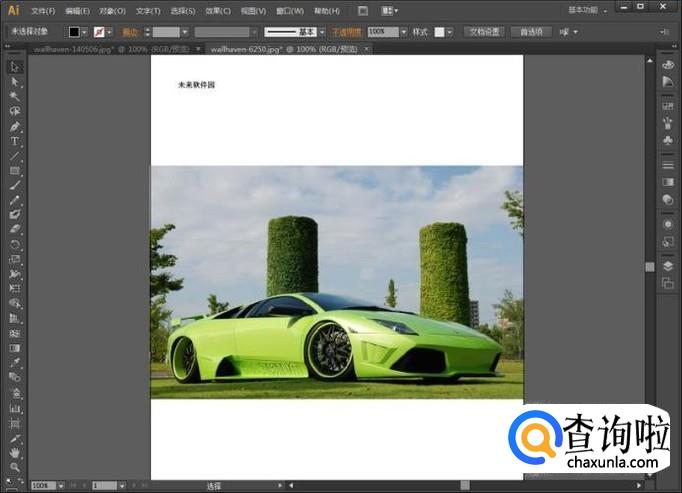Image resolution: width=682 pixels, height=493 pixels.
Task: Click the 文档设置 button
Action: [x=484, y=32]
